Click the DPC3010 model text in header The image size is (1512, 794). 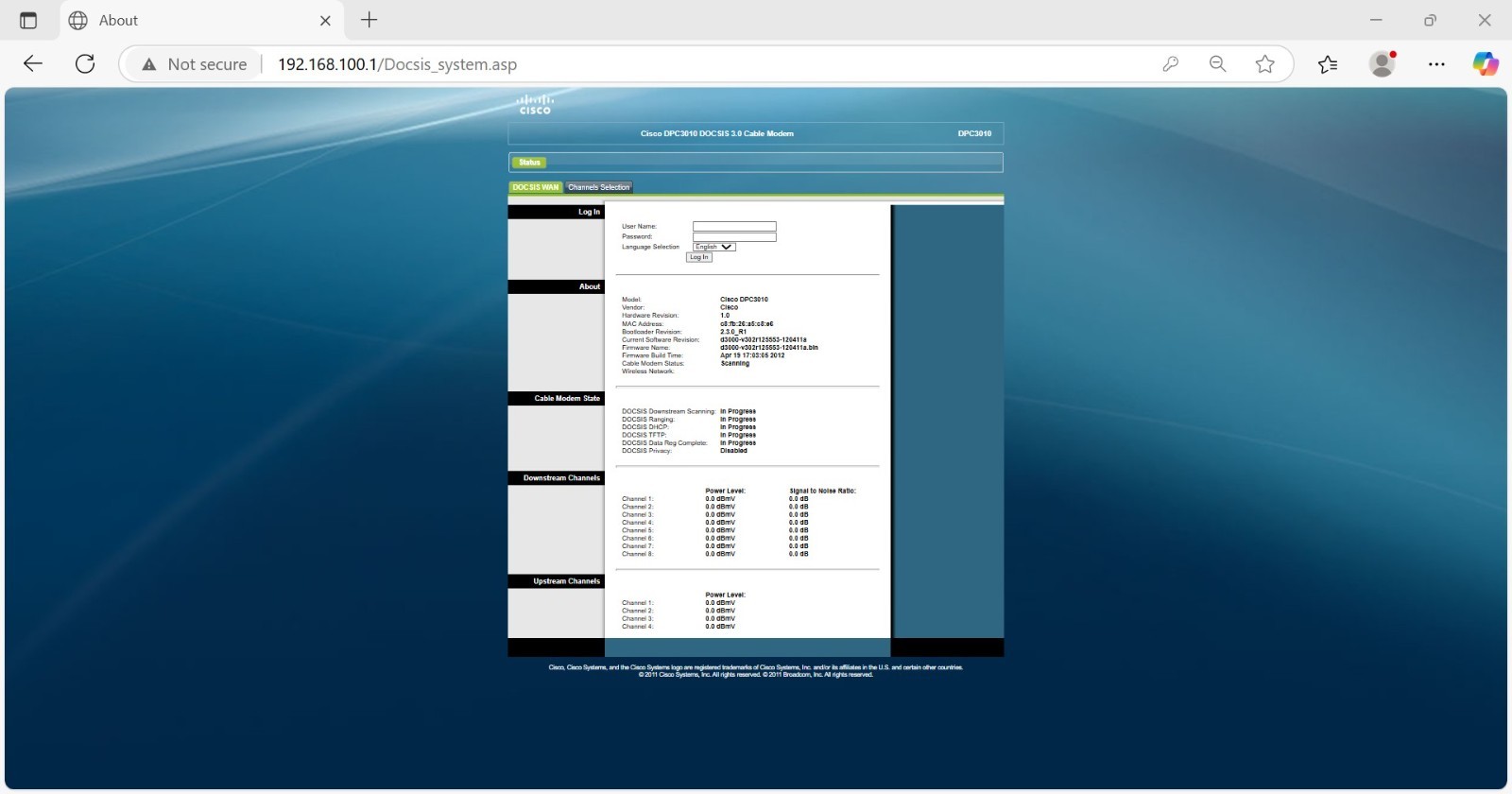pos(974,133)
